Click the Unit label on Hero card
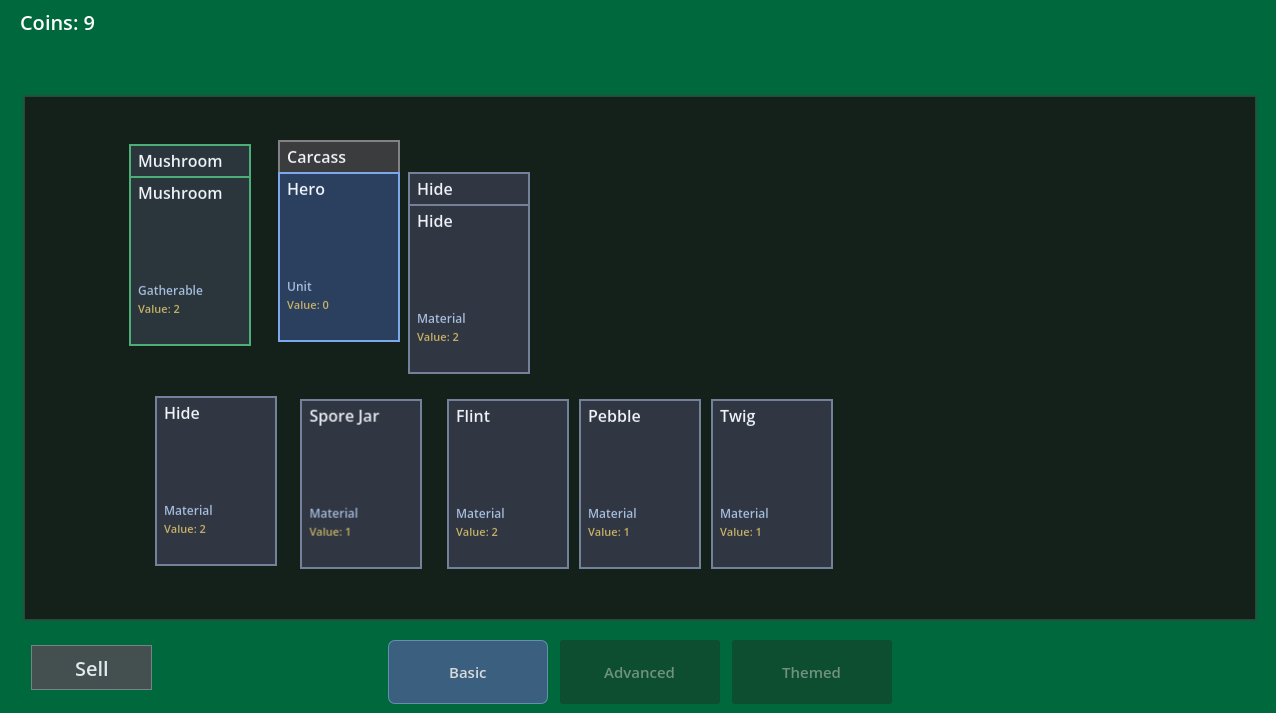 pos(299,286)
